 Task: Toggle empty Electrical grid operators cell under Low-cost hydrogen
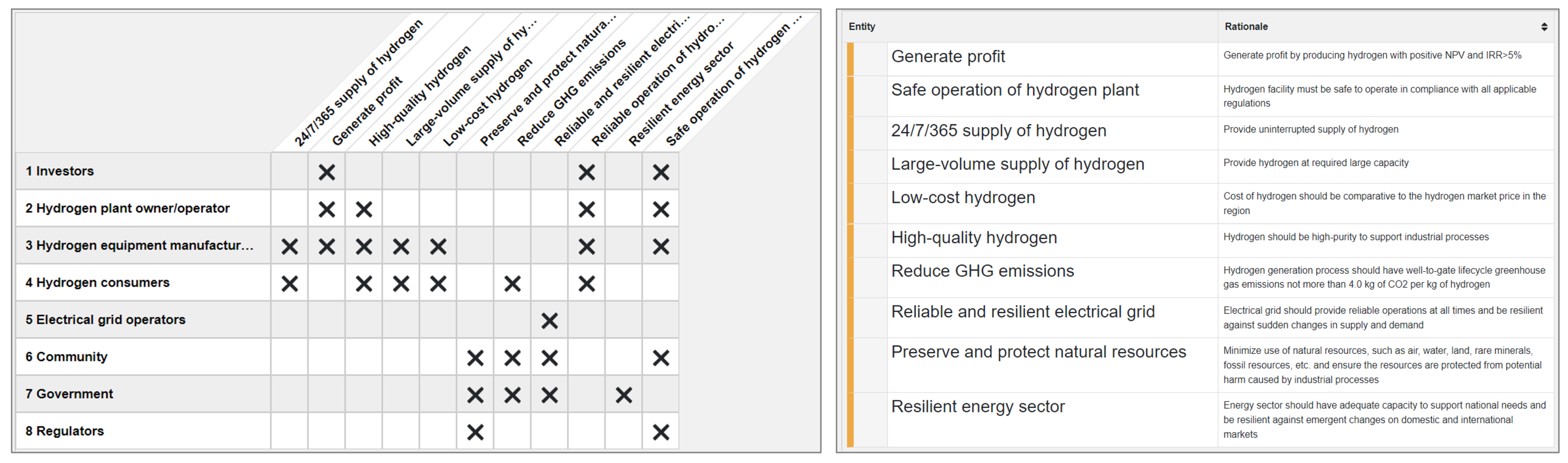[438, 321]
